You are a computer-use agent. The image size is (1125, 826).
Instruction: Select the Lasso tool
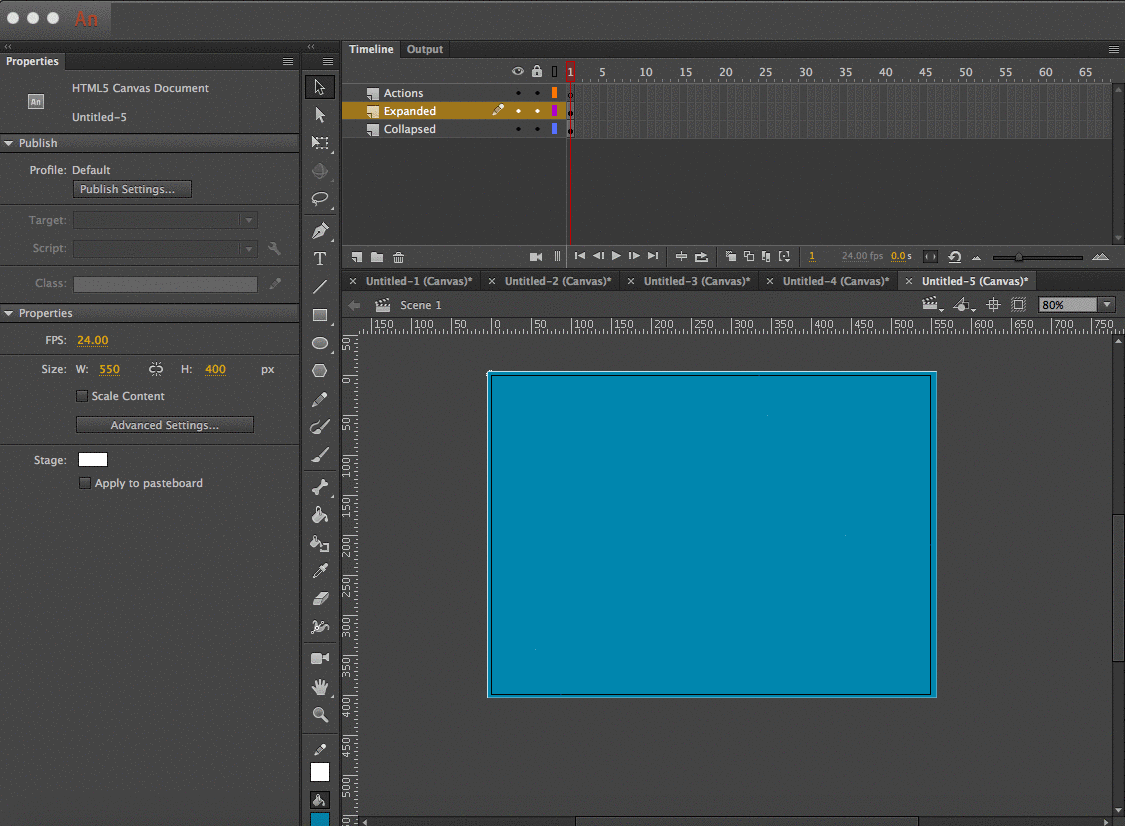coord(320,198)
